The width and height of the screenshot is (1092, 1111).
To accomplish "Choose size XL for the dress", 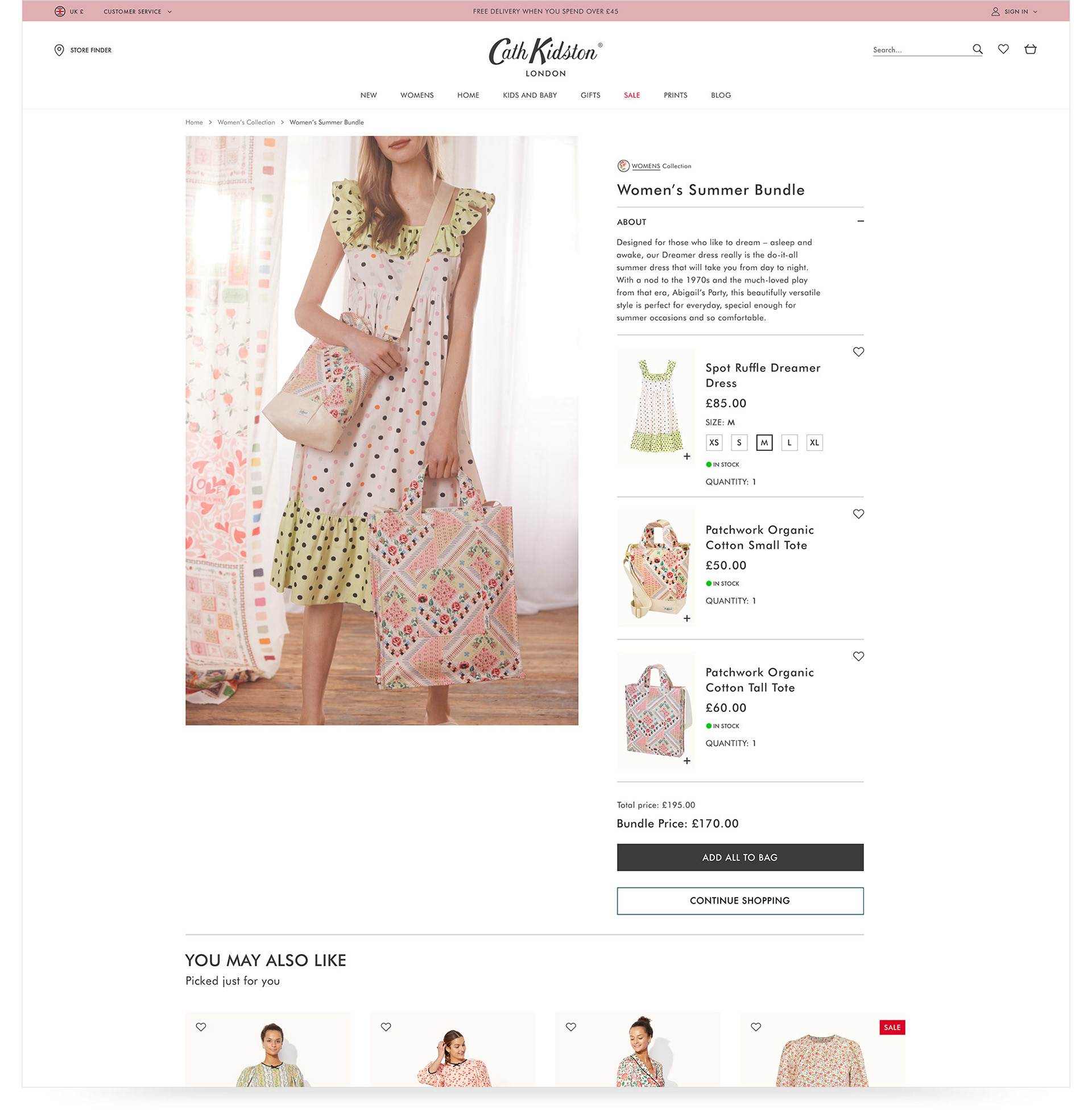I will (814, 442).
